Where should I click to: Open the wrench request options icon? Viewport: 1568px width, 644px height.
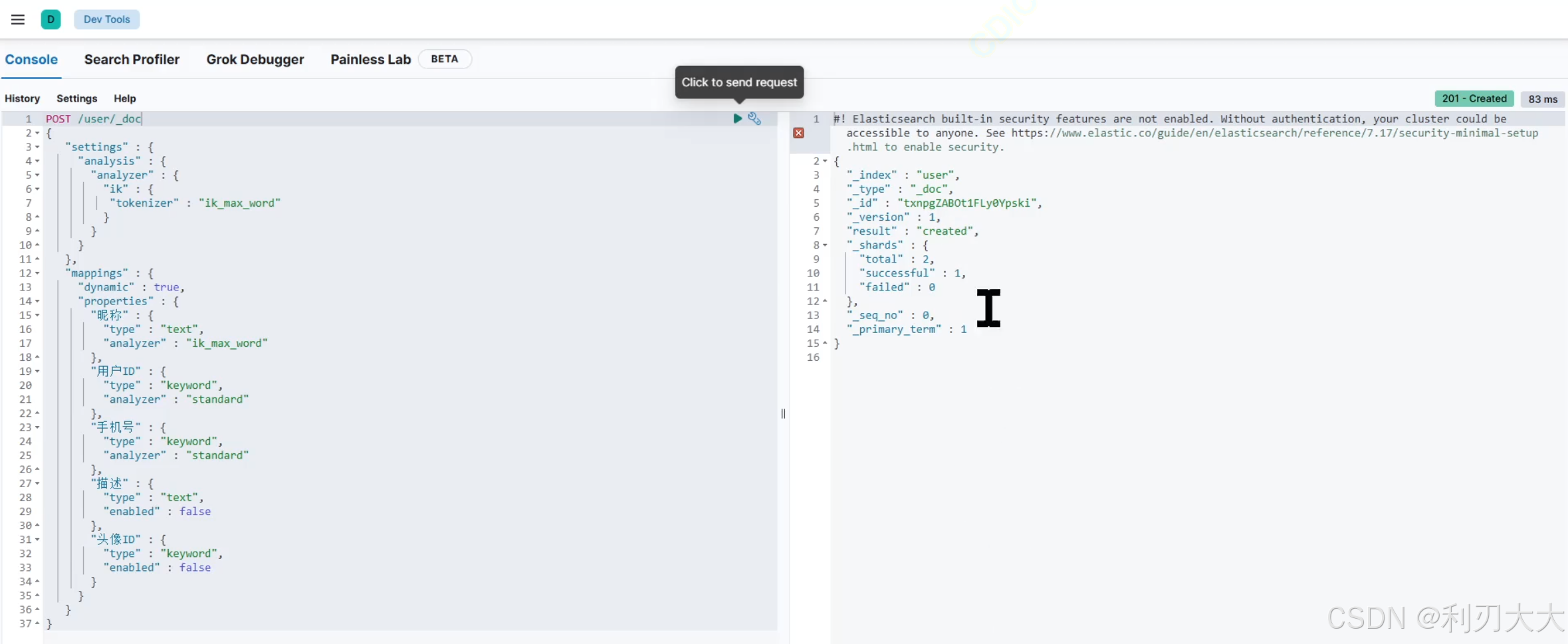click(x=754, y=118)
